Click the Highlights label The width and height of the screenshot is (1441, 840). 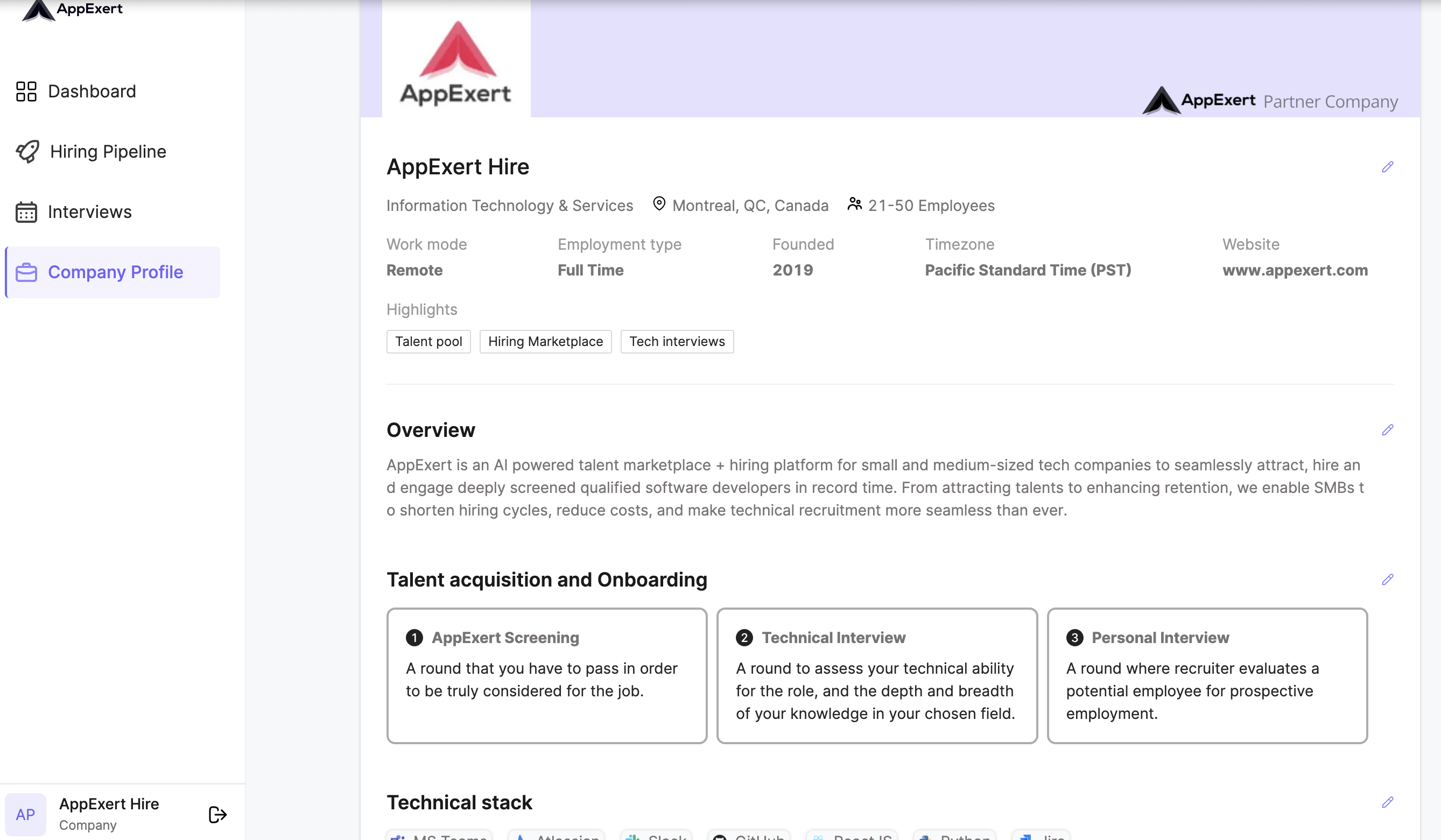click(x=422, y=310)
